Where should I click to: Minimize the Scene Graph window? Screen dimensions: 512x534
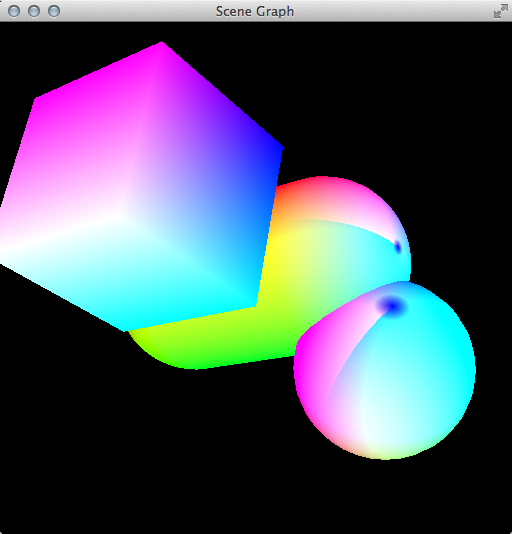click(x=34, y=11)
